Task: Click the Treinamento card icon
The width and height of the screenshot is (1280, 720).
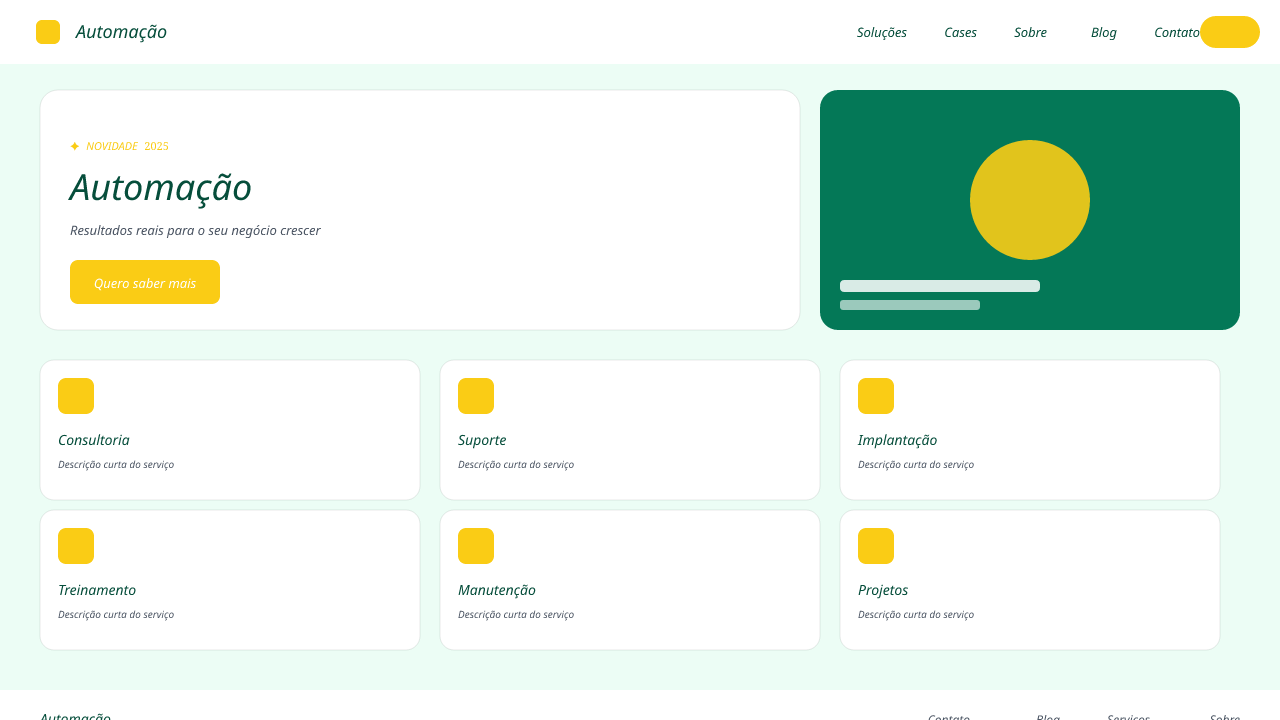Action: [76, 546]
